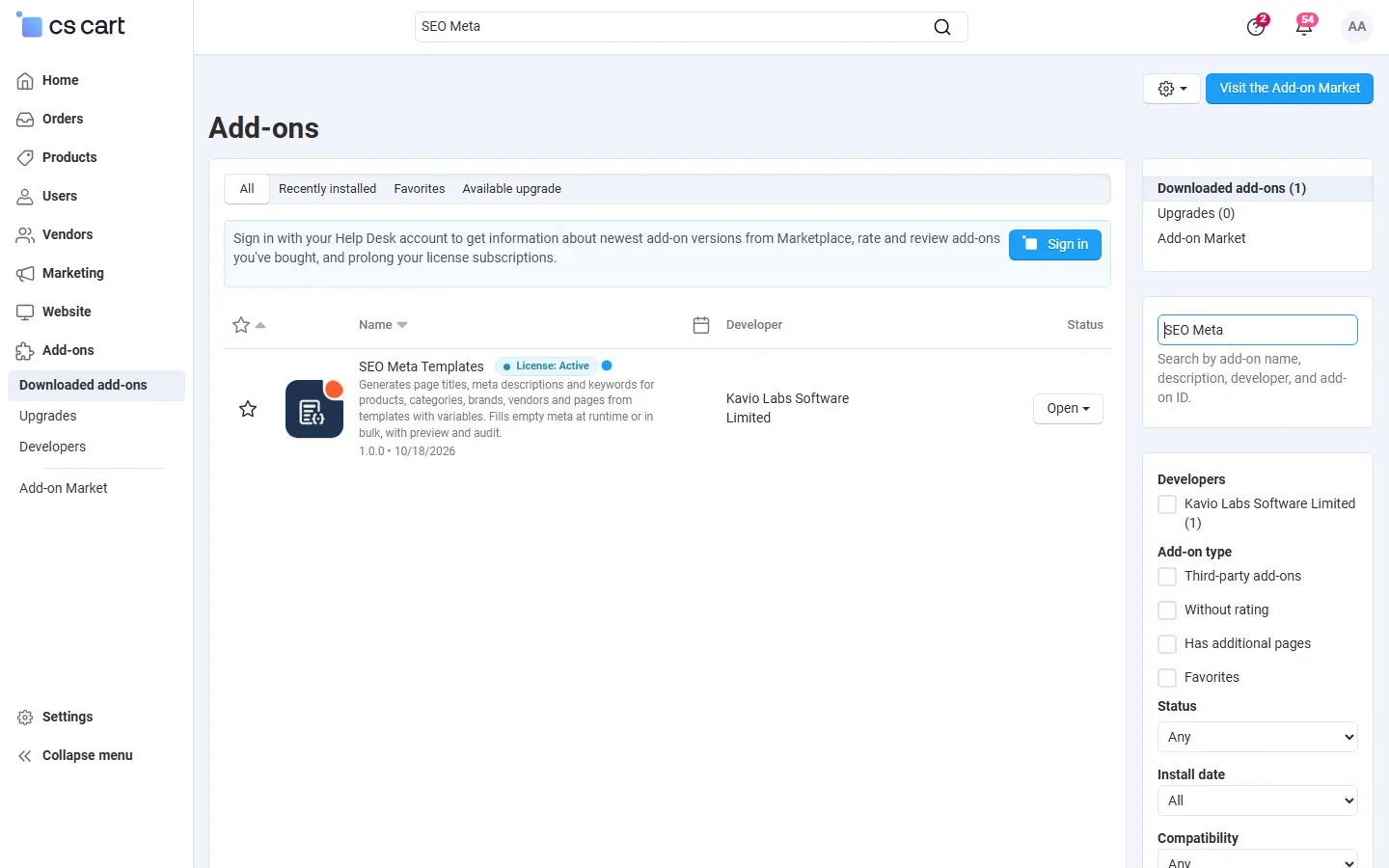Click the Collapse menu double-chevron icon
This screenshot has width=1389, height=868.
(25, 756)
